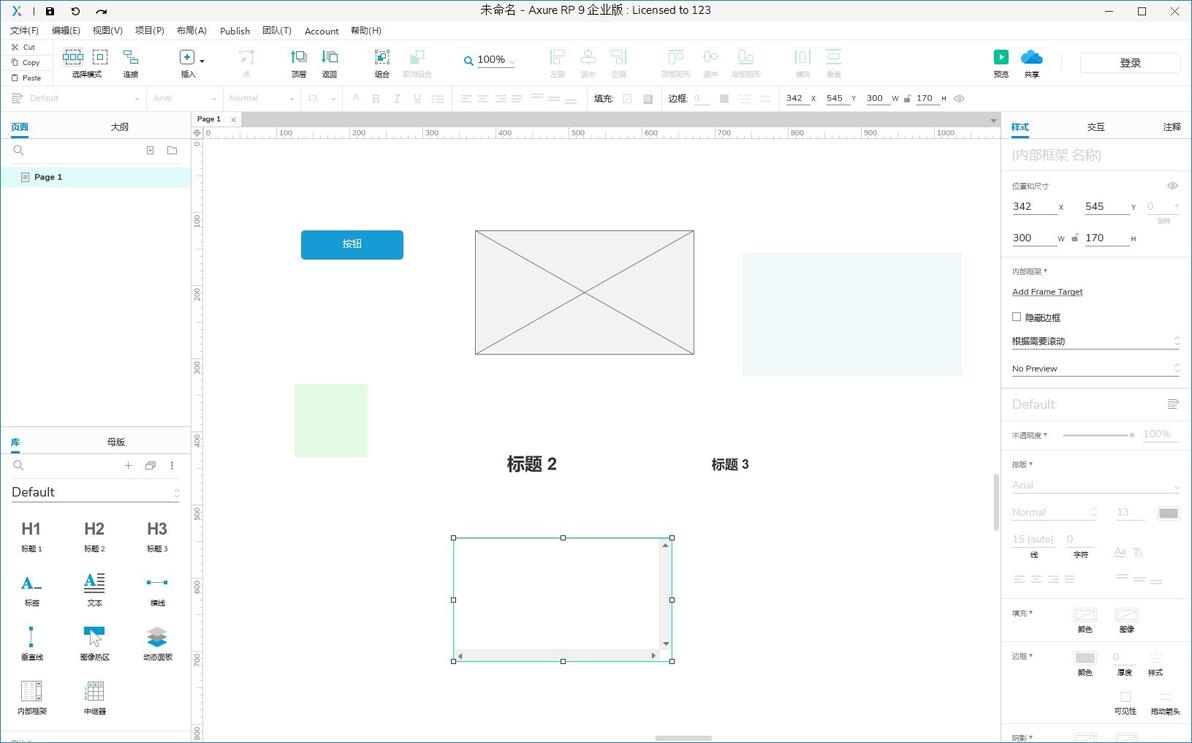Toggle the aspect ratio lock in style panel
Screen dimensions: 1192x743
coord(1075,238)
